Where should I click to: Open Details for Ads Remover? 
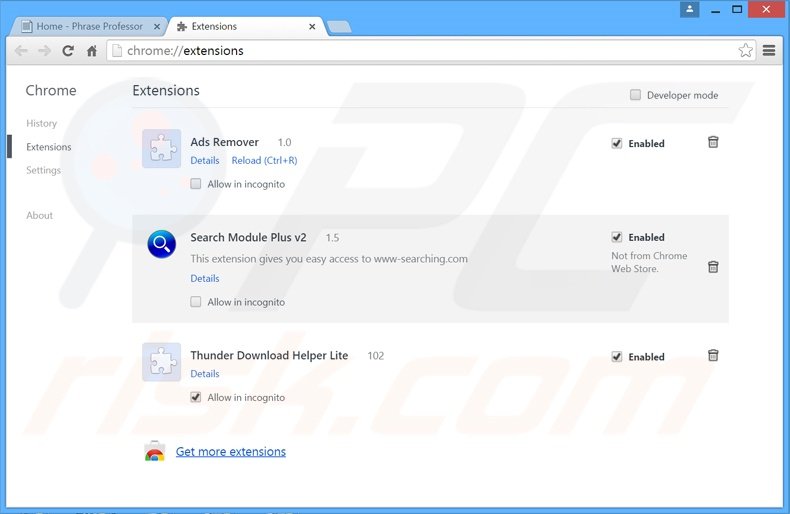coord(205,160)
